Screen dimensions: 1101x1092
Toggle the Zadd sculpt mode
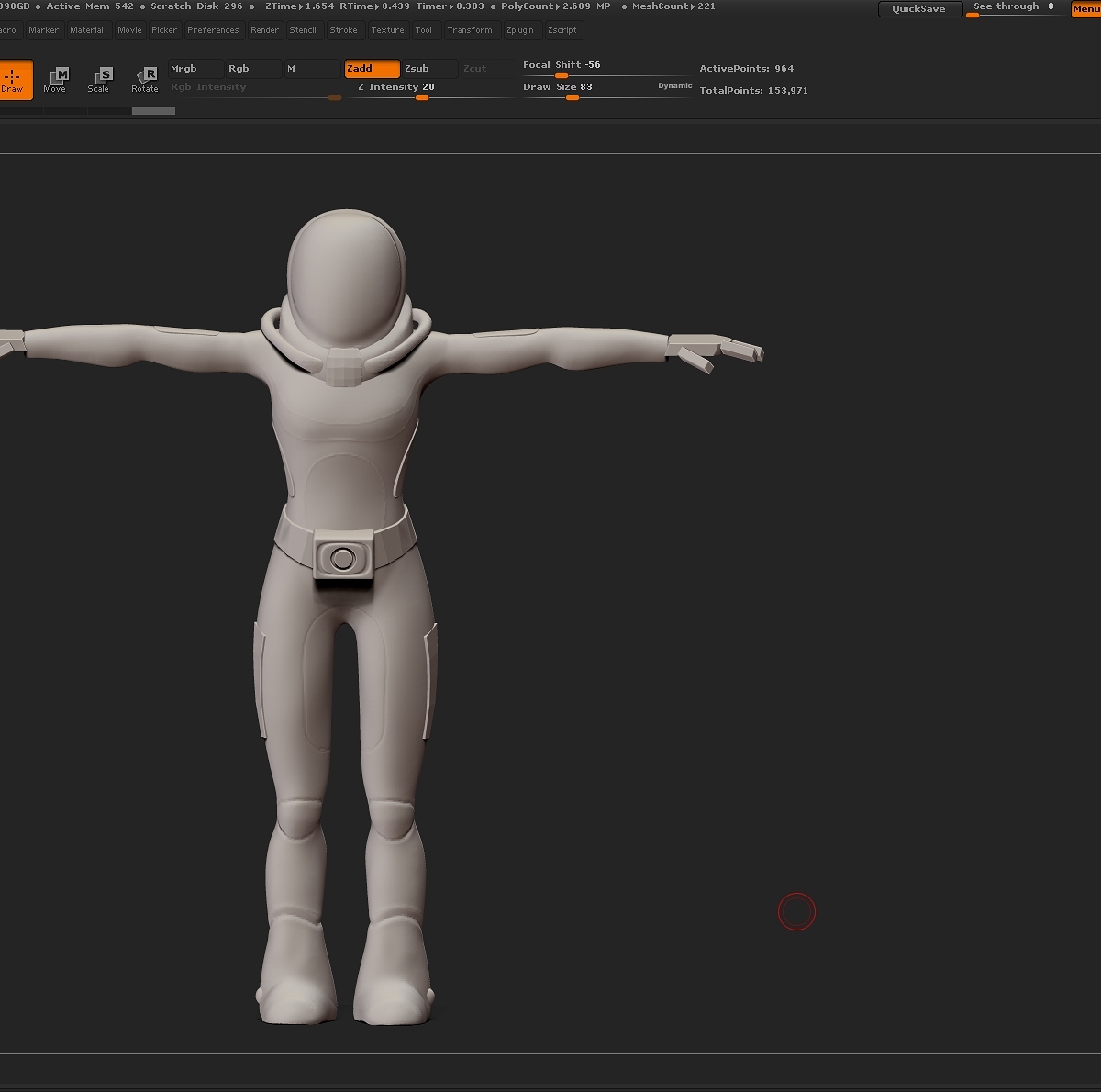point(372,69)
